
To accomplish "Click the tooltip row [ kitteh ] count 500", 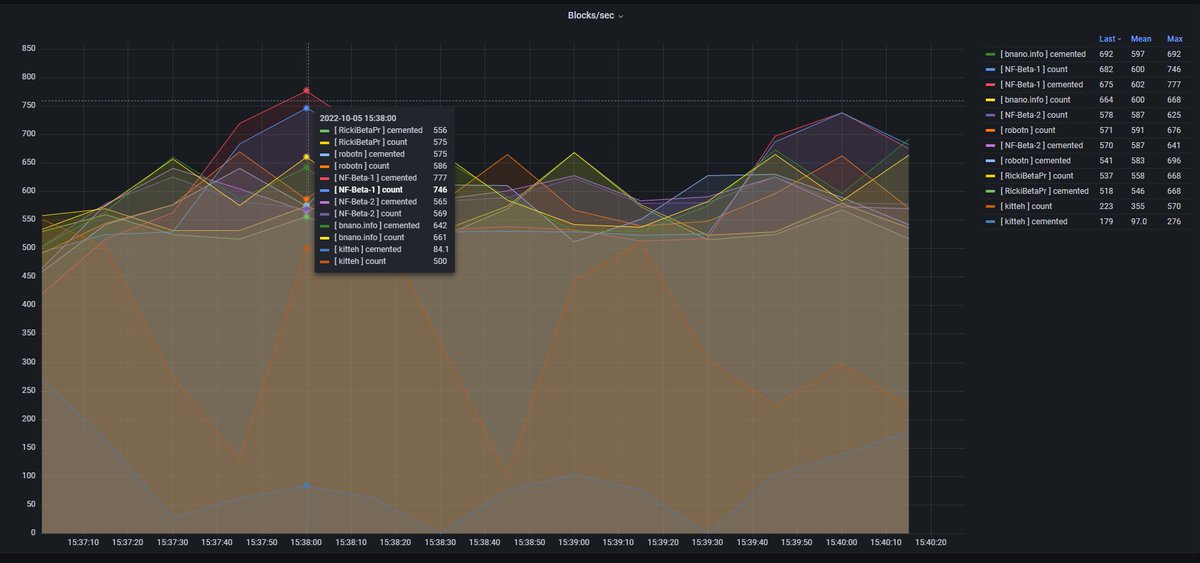I will (x=384, y=261).
